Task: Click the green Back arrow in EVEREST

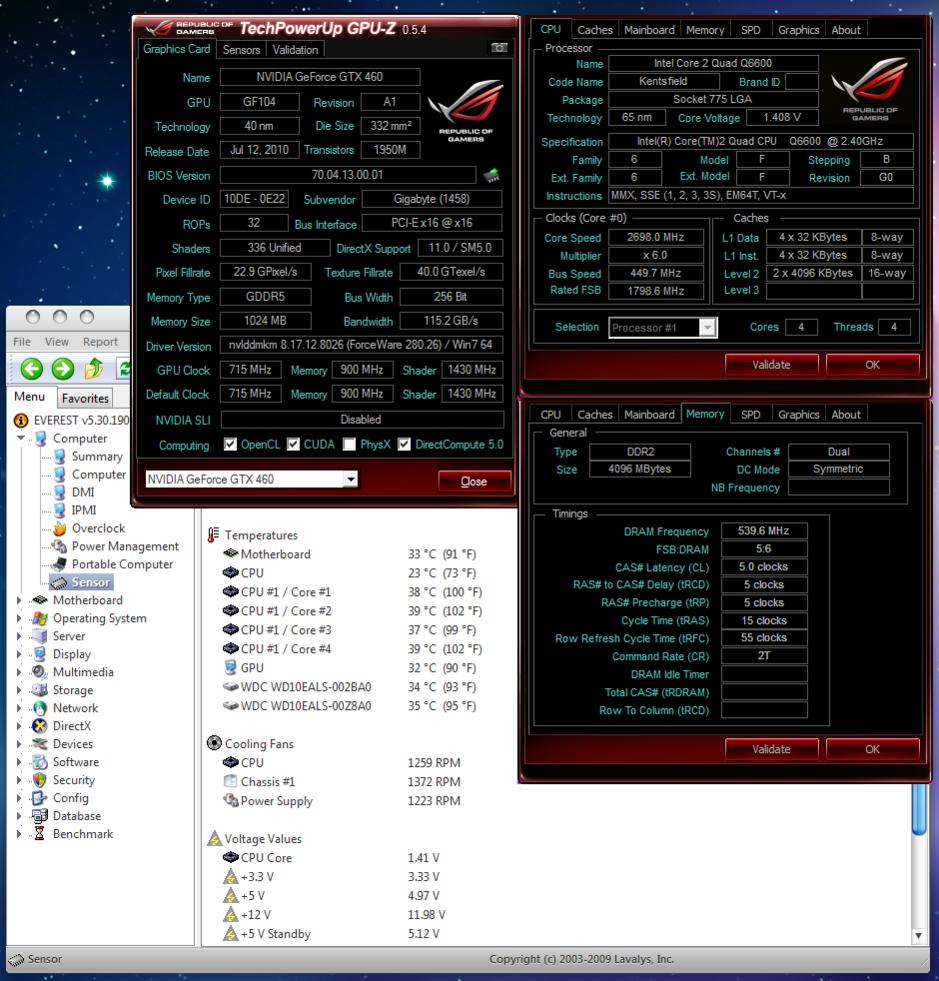Action: [32, 369]
